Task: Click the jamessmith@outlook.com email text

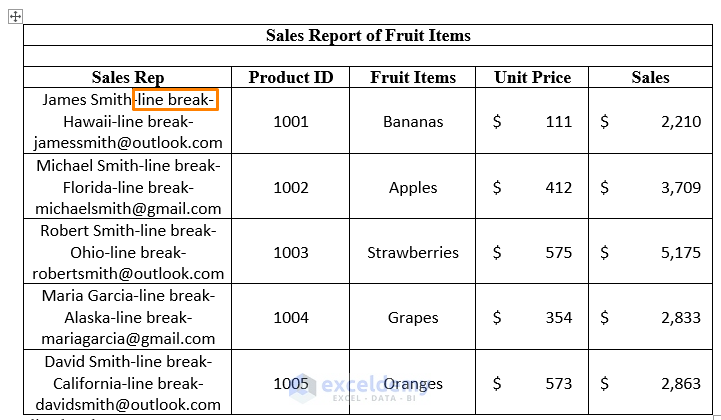Action: (x=128, y=143)
